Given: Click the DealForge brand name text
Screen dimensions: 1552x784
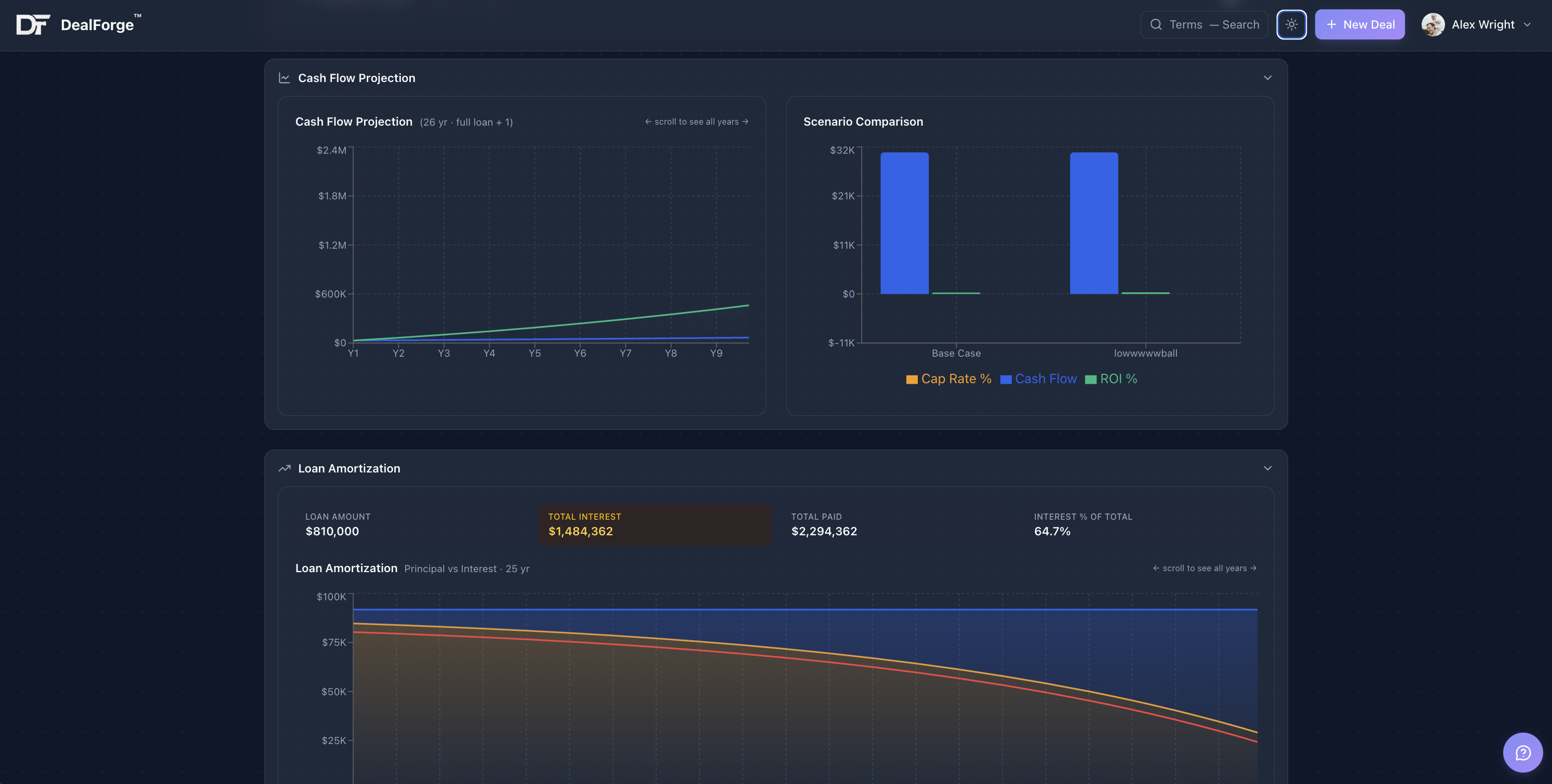Looking at the screenshot, I should point(97,25).
